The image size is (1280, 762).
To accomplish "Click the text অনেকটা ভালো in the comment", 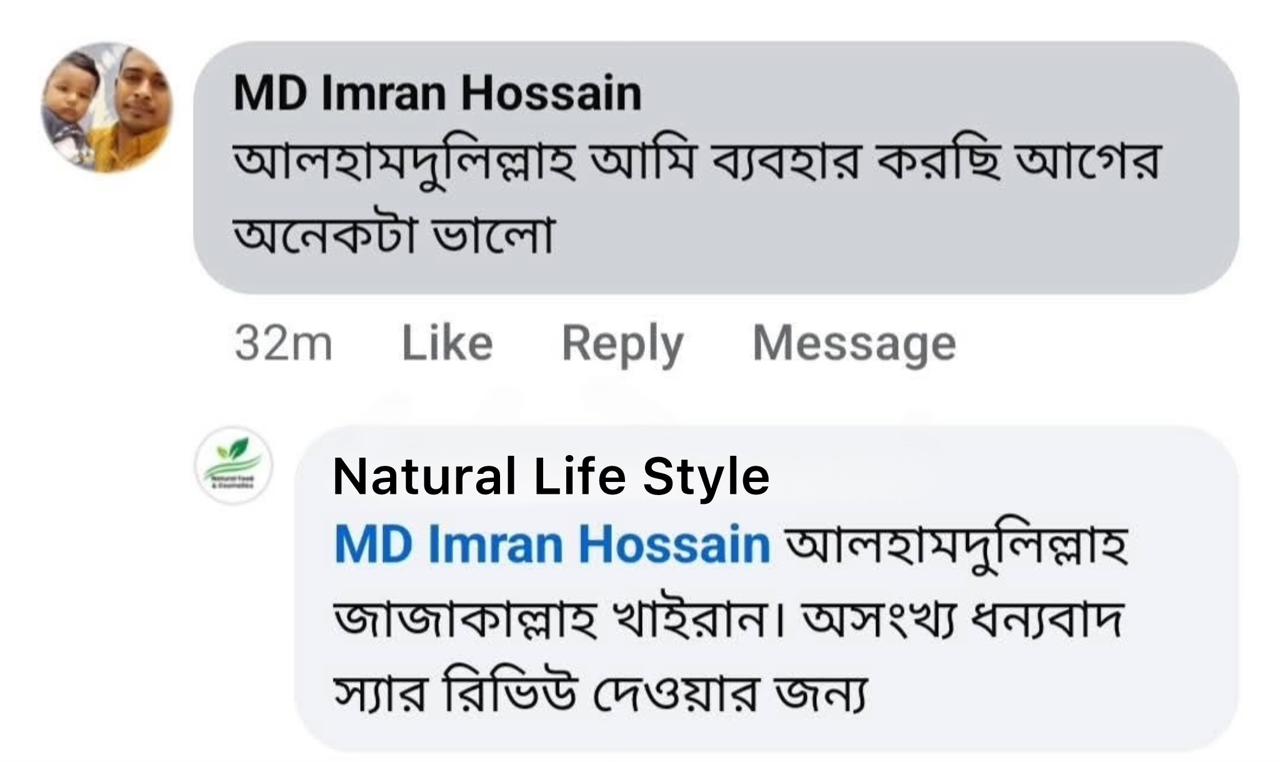I will tap(393, 236).
